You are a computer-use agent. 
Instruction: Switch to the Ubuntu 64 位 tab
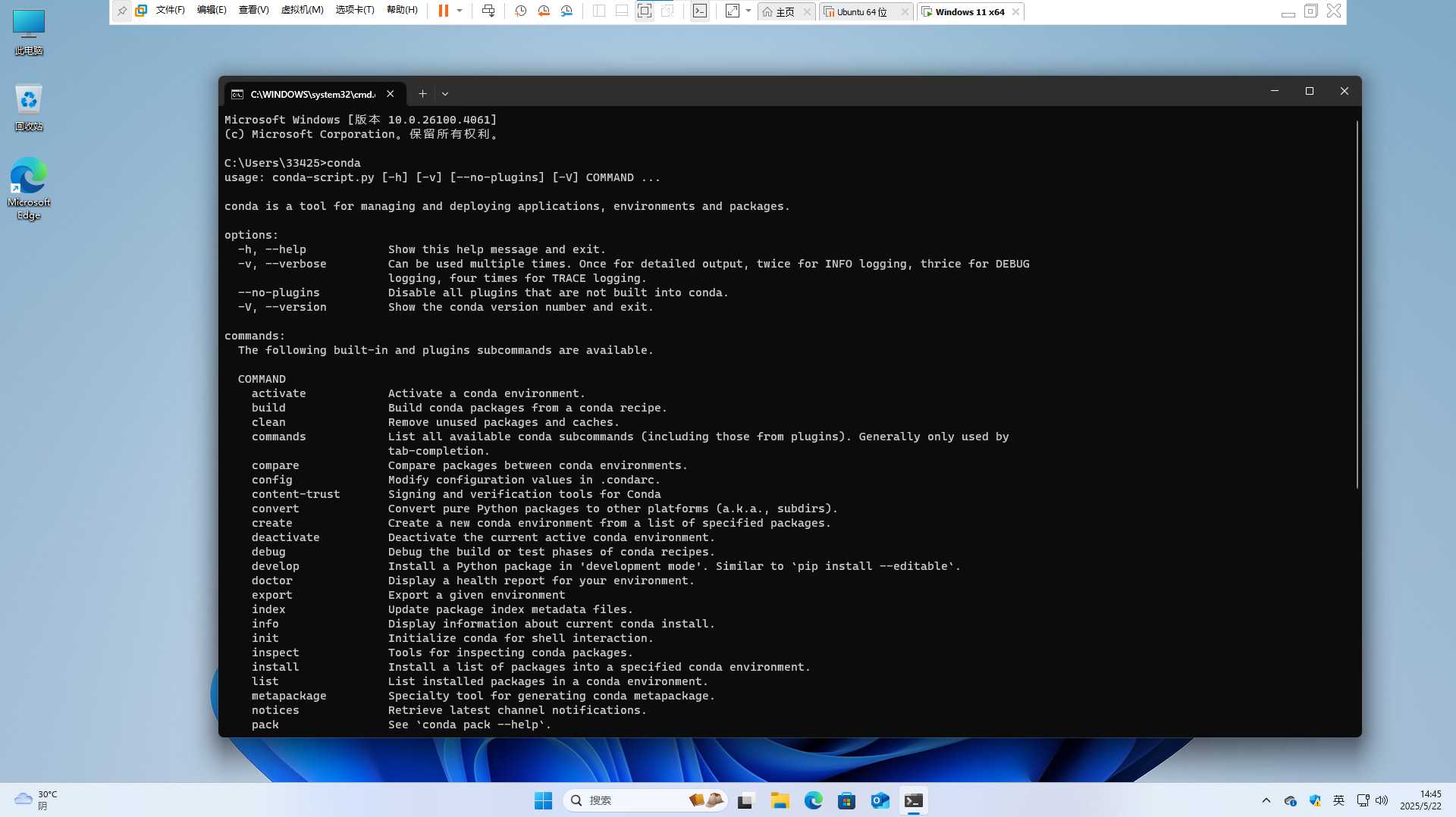(x=862, y=11)
